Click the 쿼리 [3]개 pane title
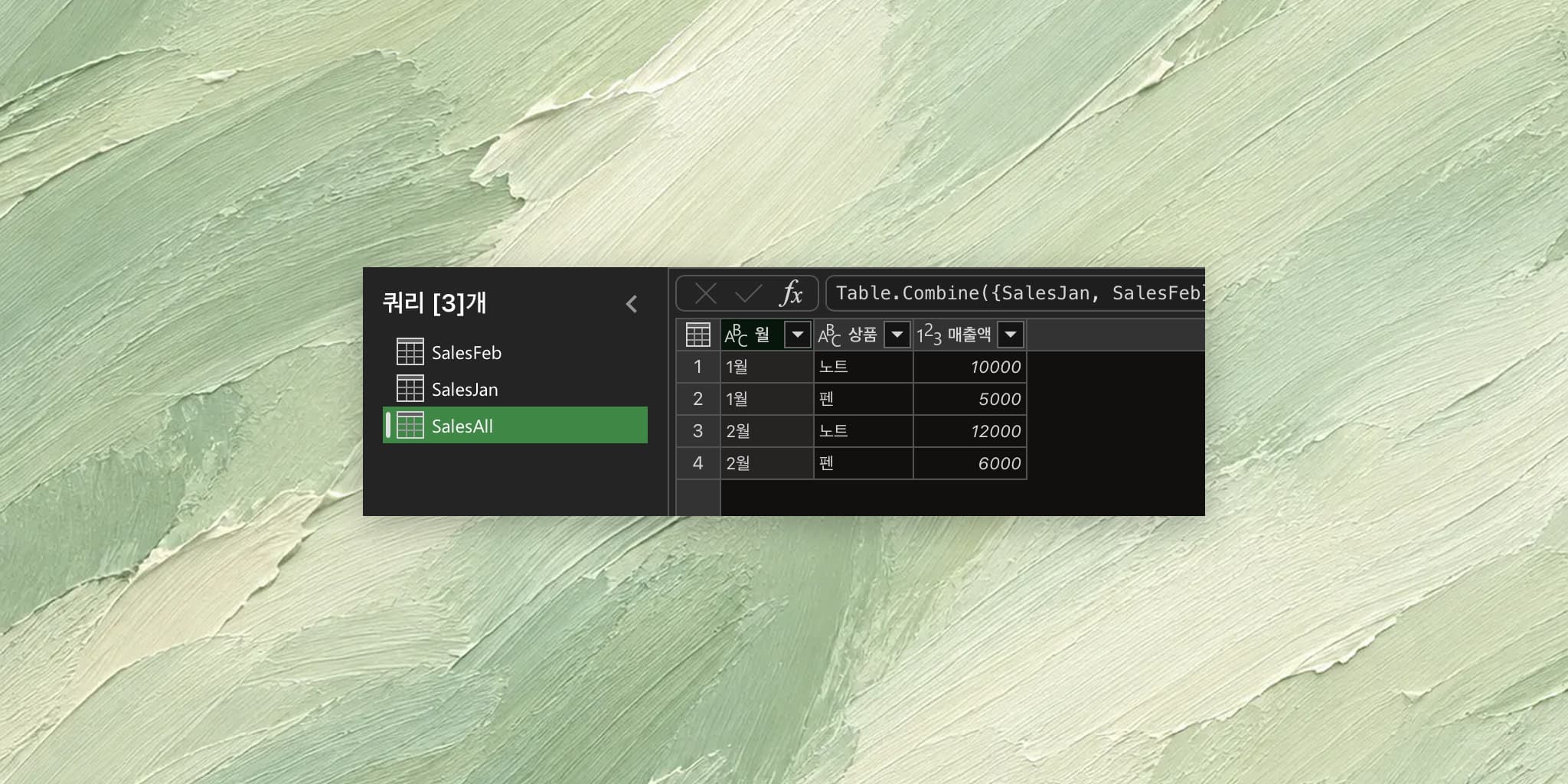1568x784 pixels. tap(434, 303)
